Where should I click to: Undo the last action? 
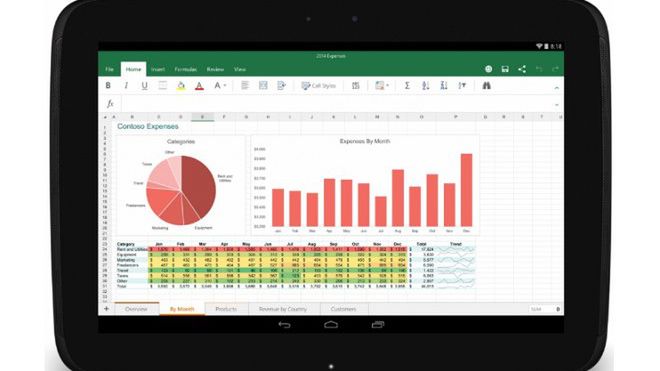pyautogui.click(x=539, y=69)
